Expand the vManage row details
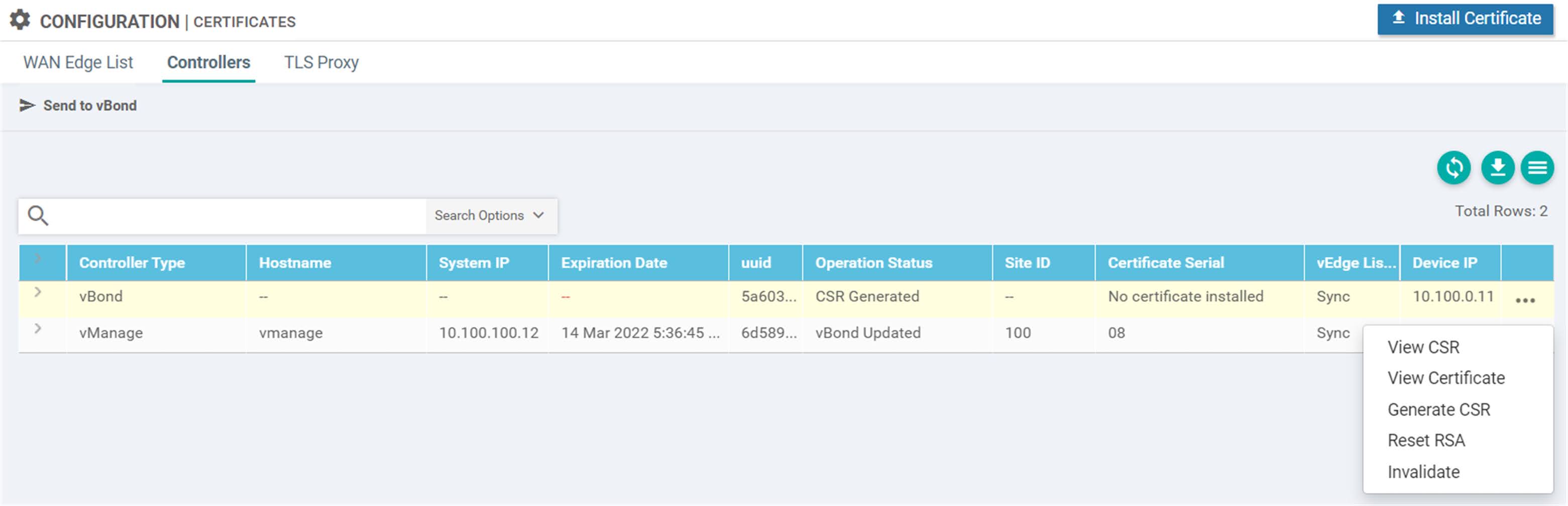1568x506 pixels. click(x=38, y=329)
